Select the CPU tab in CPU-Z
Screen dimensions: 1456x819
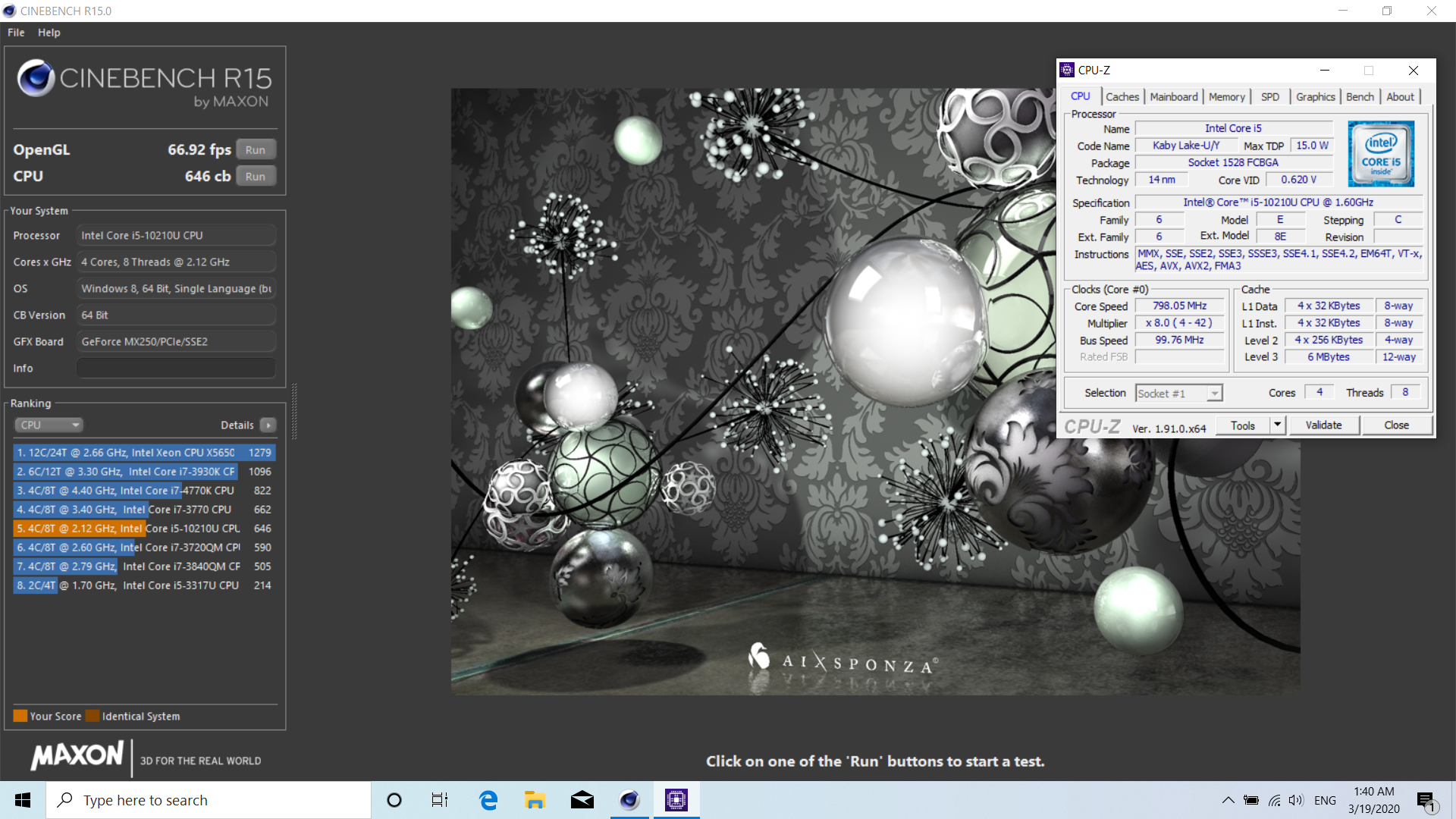pos(1080,96)
